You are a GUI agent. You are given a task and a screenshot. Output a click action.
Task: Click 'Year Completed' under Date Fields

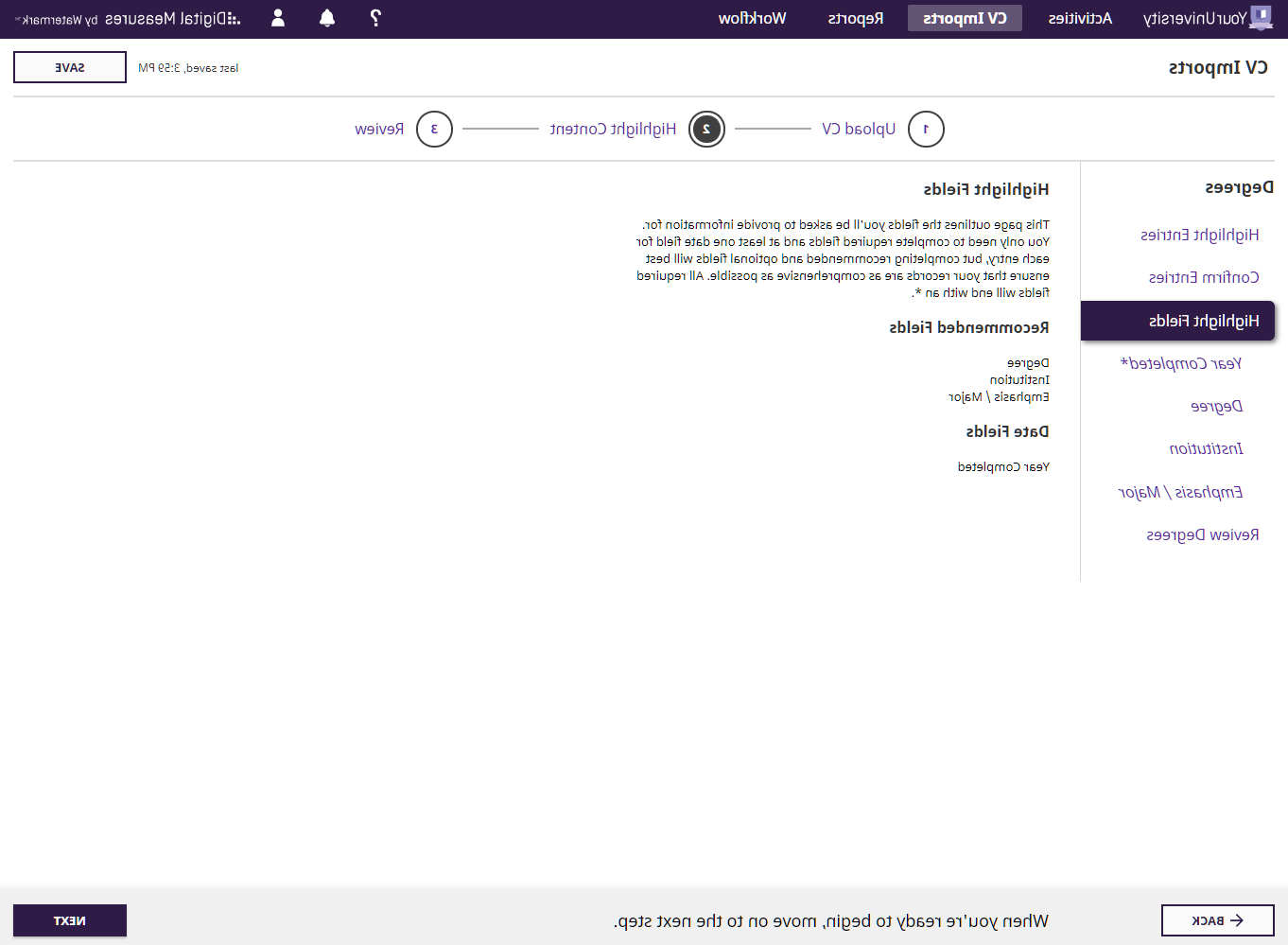point(1003,467)
